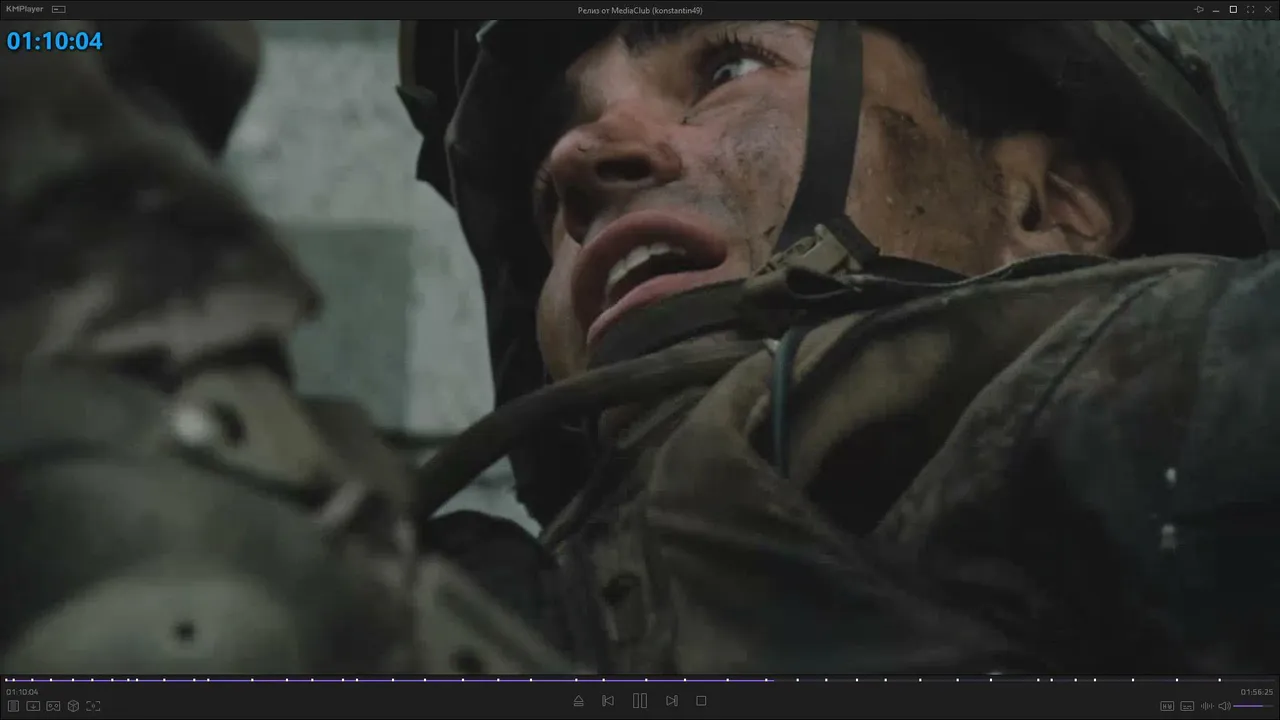
Task: Switch the player to fullscreen mode
Action: click(x=1249, y=9)
